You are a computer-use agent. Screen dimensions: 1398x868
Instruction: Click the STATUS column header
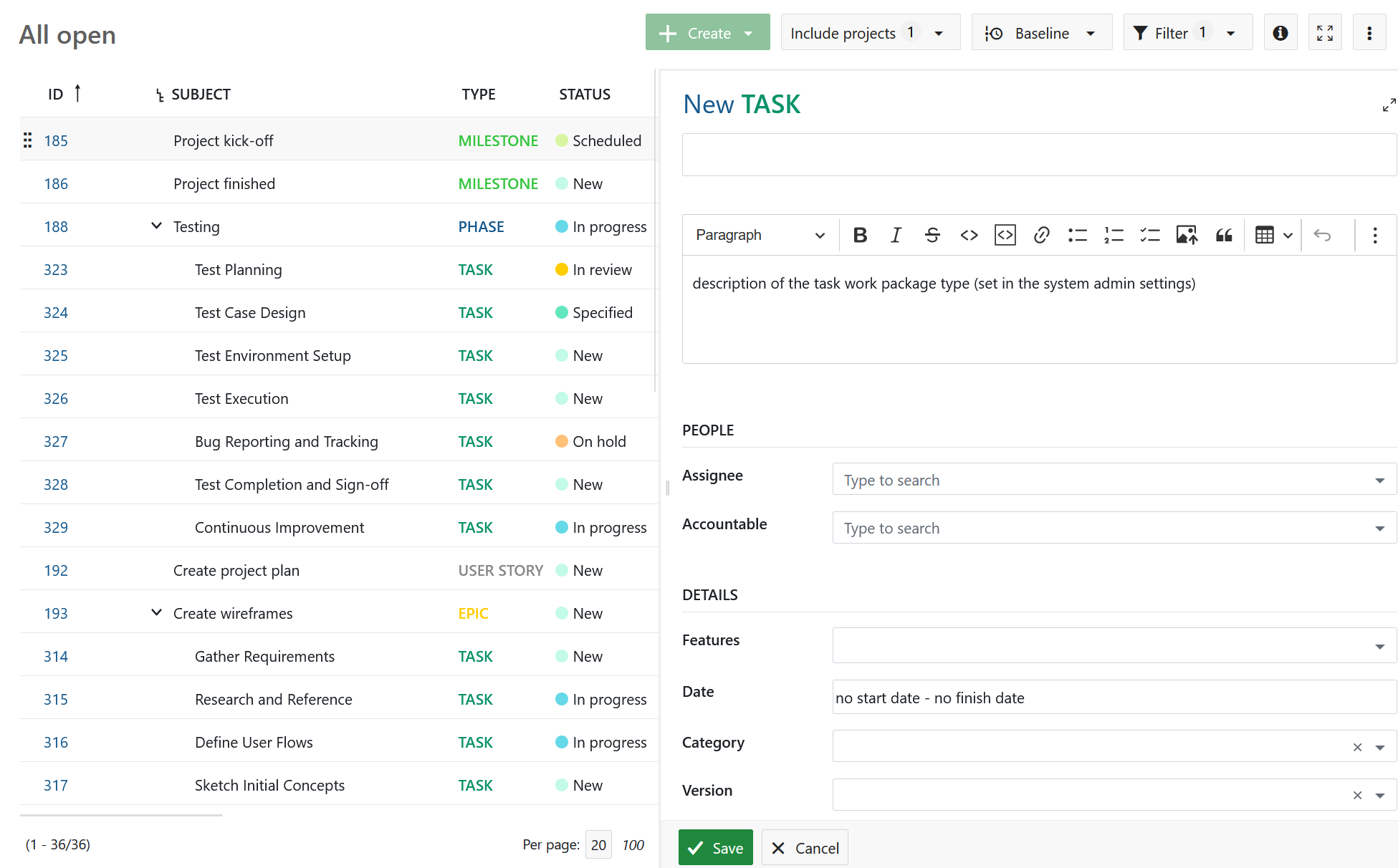585,95
